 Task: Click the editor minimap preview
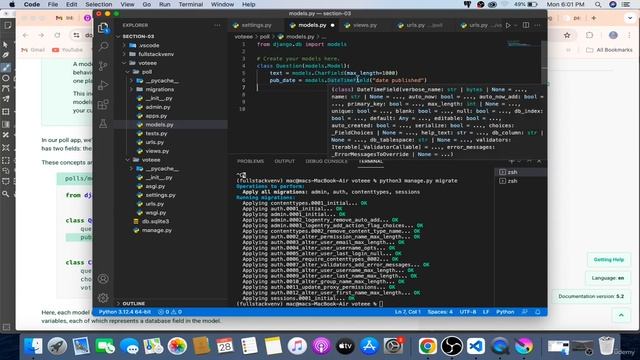click(524, 44)
